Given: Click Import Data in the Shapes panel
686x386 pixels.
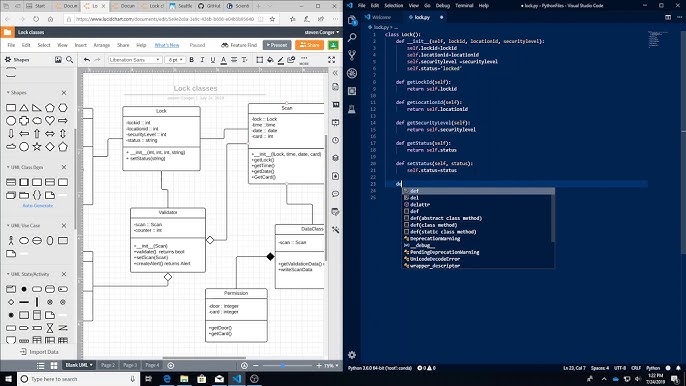Looking at the screenshot, I should click(x=39, y=352).
